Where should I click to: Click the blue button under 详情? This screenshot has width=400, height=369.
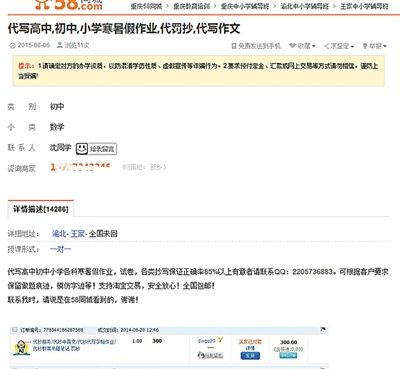250,356
